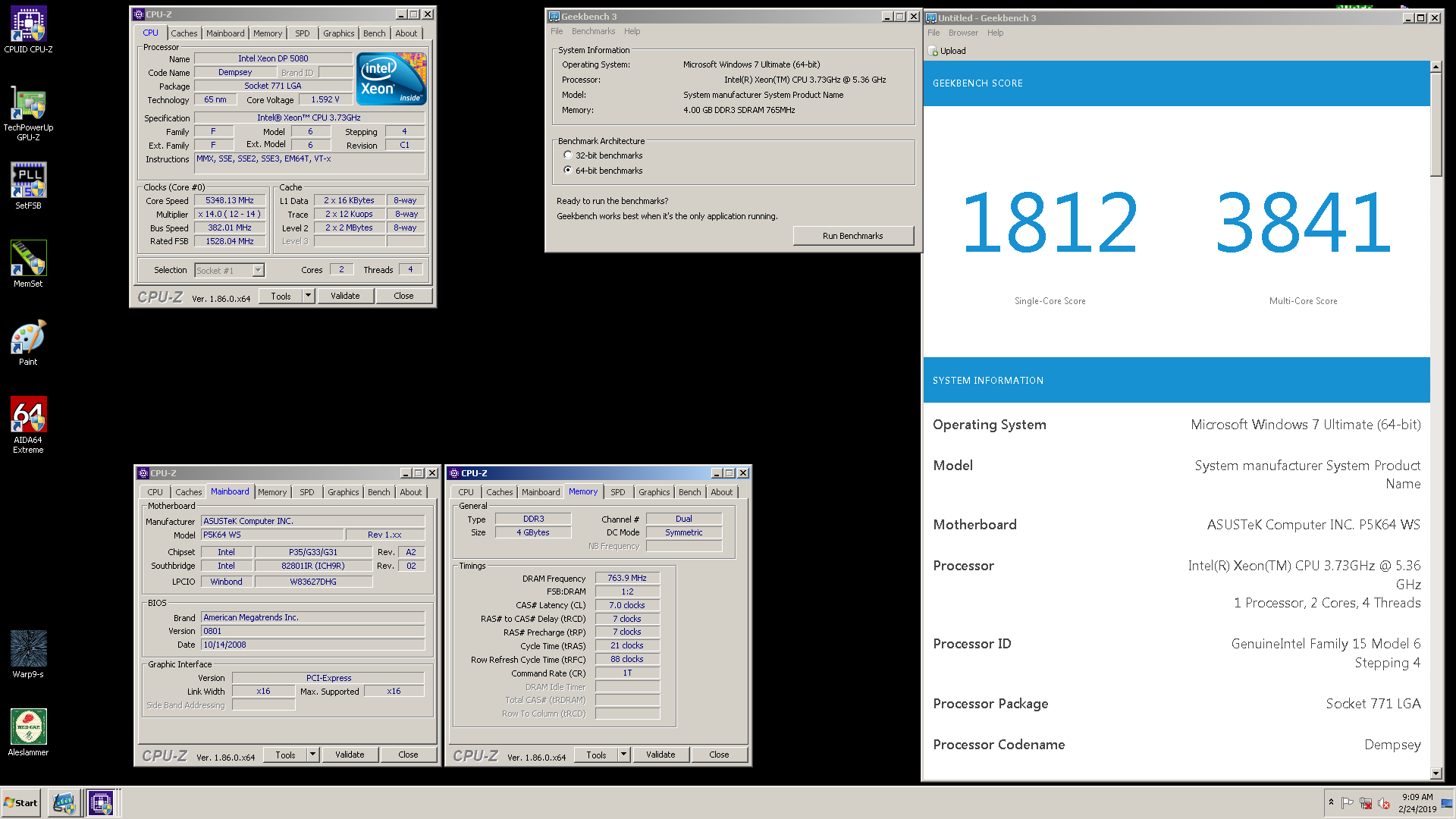Click the network status tray icon
1456x819 pixels.
pos(1366,803)
